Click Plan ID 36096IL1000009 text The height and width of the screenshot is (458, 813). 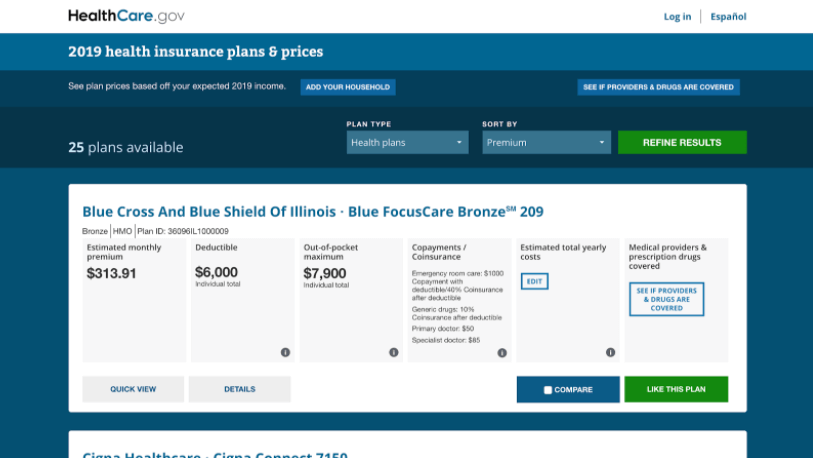pos(183,231)
